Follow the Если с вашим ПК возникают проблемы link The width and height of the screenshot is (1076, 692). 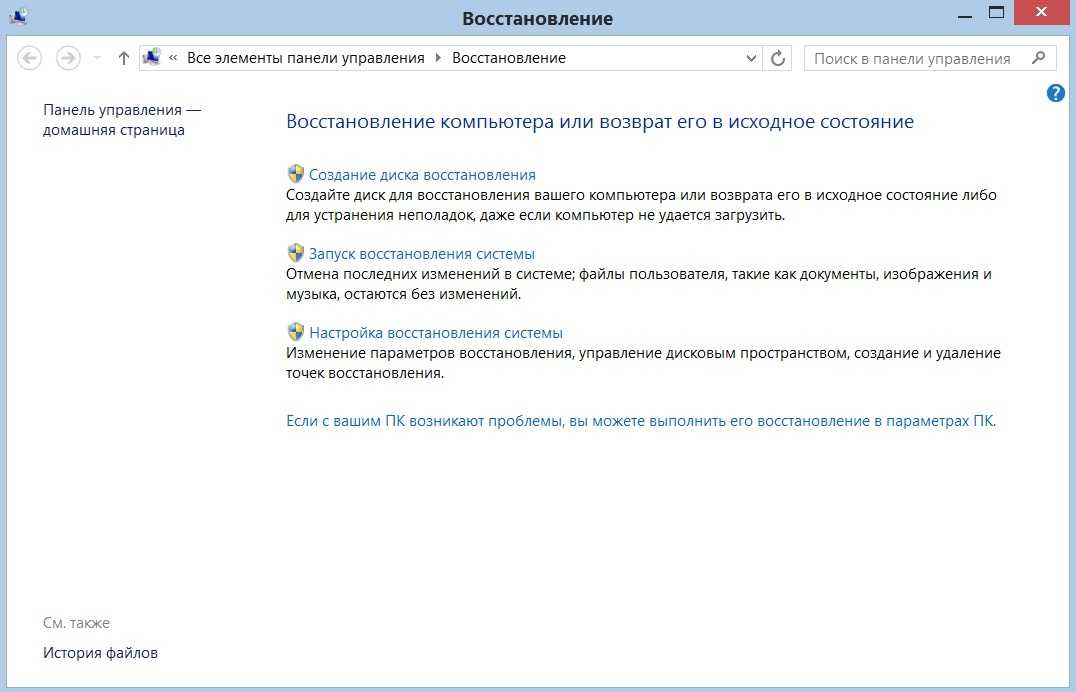click(x=641, y=421)
